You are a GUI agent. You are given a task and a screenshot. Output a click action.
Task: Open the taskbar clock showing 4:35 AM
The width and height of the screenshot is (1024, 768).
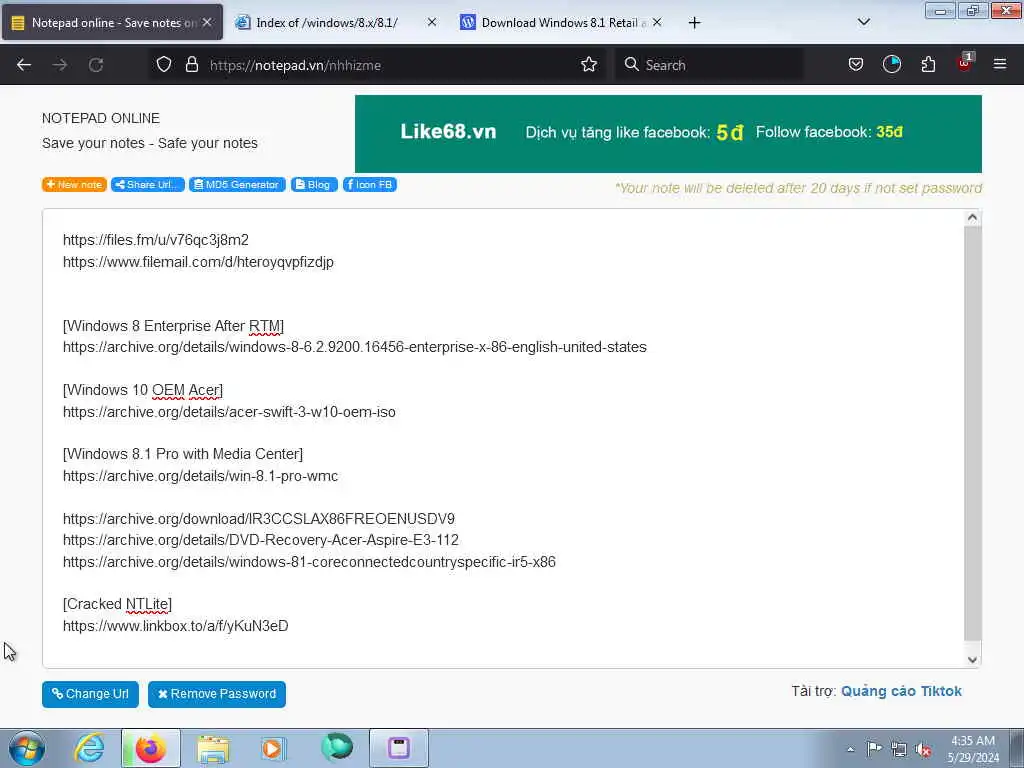tap(973, 748)
